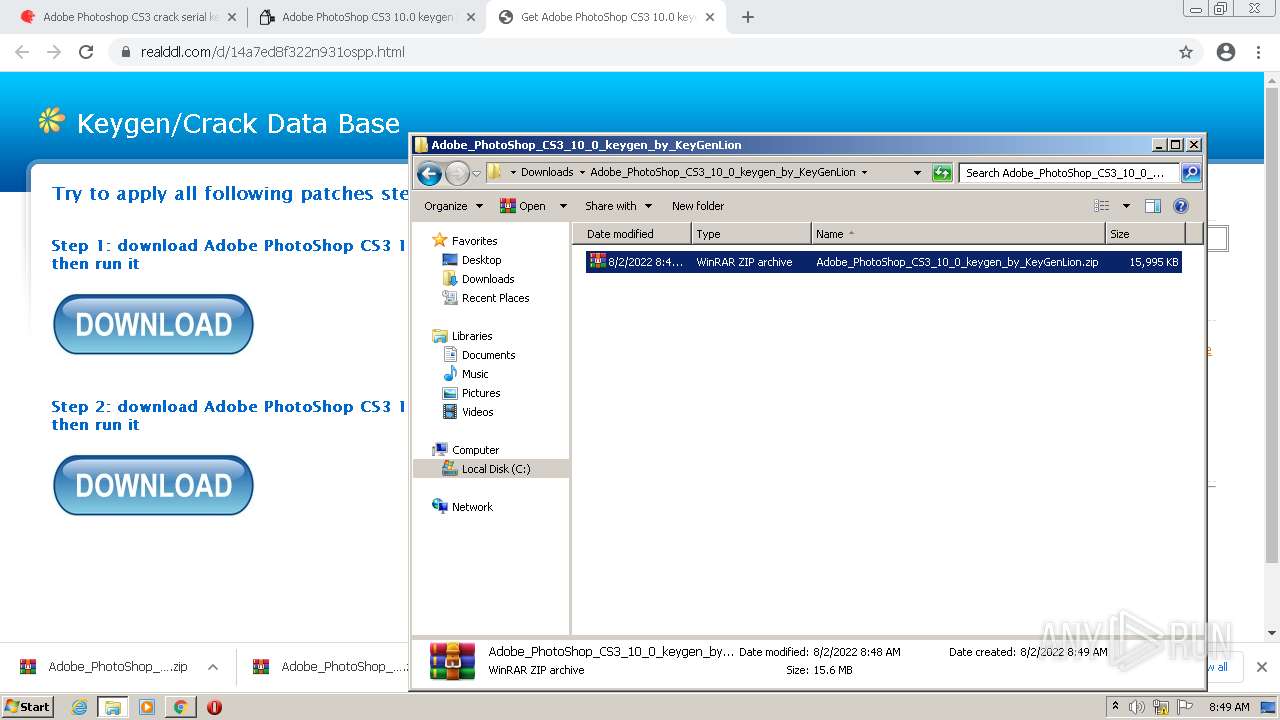This screenshot has height=720, width=1280.
Task: Click the change view icon in Explorer
Action: pos(1102,206)
